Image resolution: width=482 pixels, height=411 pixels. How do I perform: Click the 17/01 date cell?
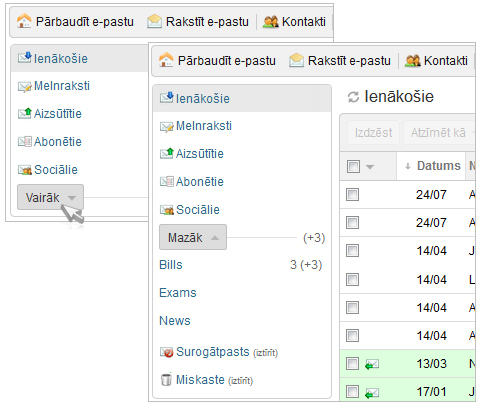click(431, 392)
